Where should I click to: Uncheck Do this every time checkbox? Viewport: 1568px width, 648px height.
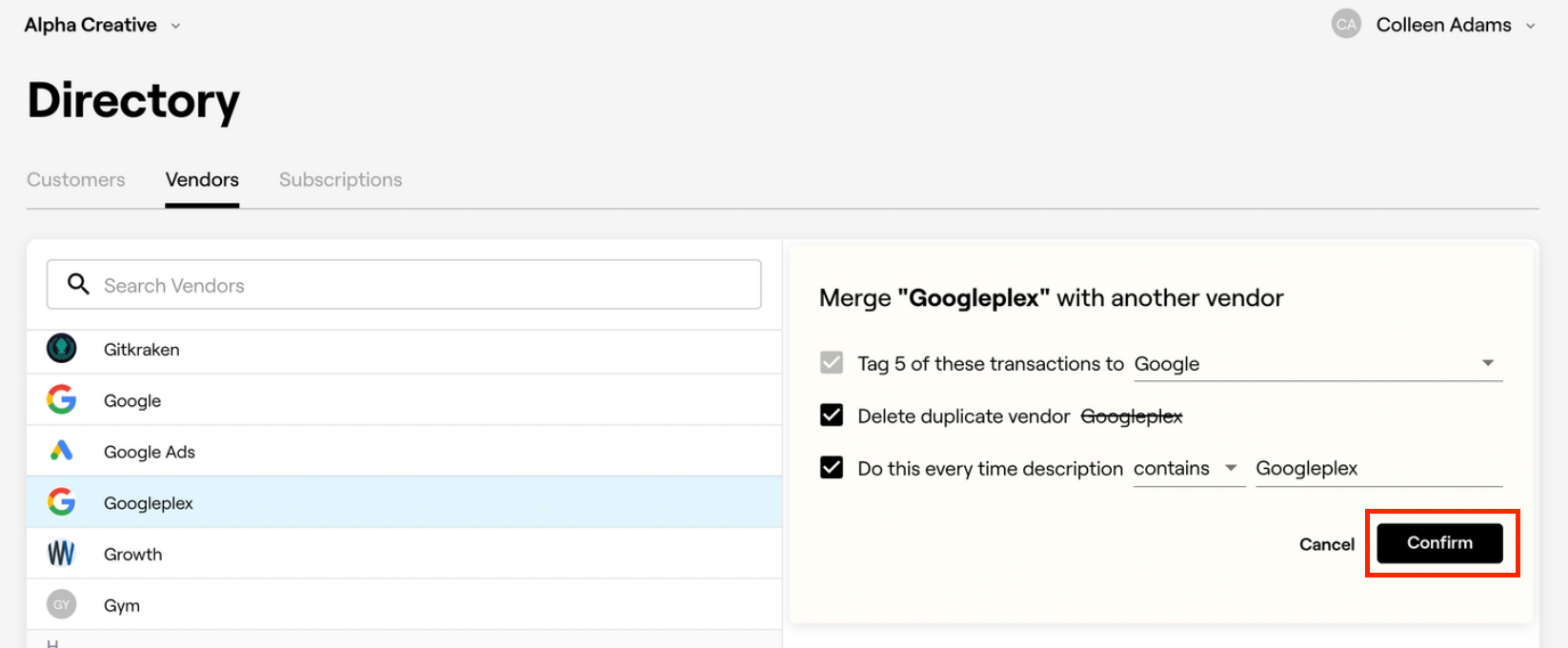click(x=832, y=468)
